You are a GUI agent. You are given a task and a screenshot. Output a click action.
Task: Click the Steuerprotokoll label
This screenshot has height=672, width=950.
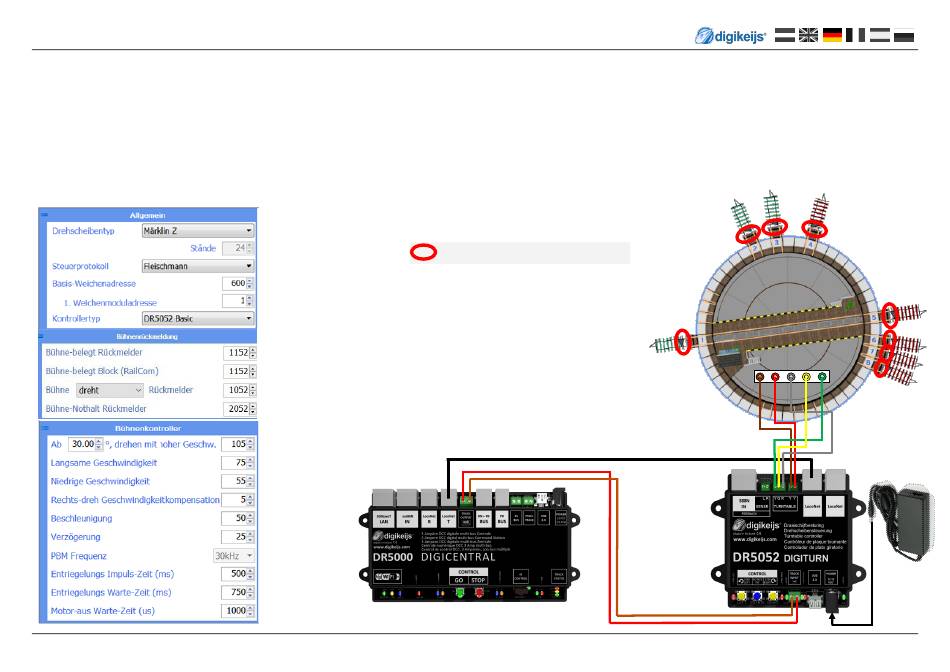click(80, 266)
